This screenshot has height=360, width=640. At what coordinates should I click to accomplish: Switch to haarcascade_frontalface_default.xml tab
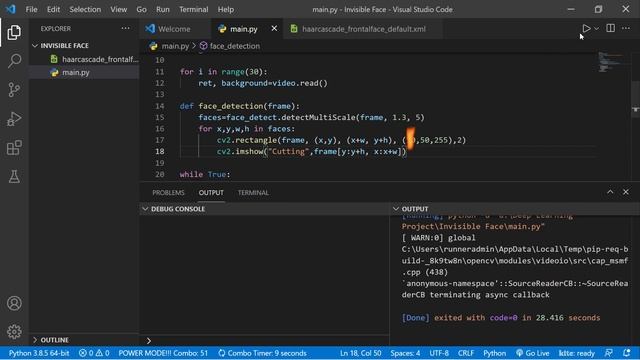pos(363,29)
